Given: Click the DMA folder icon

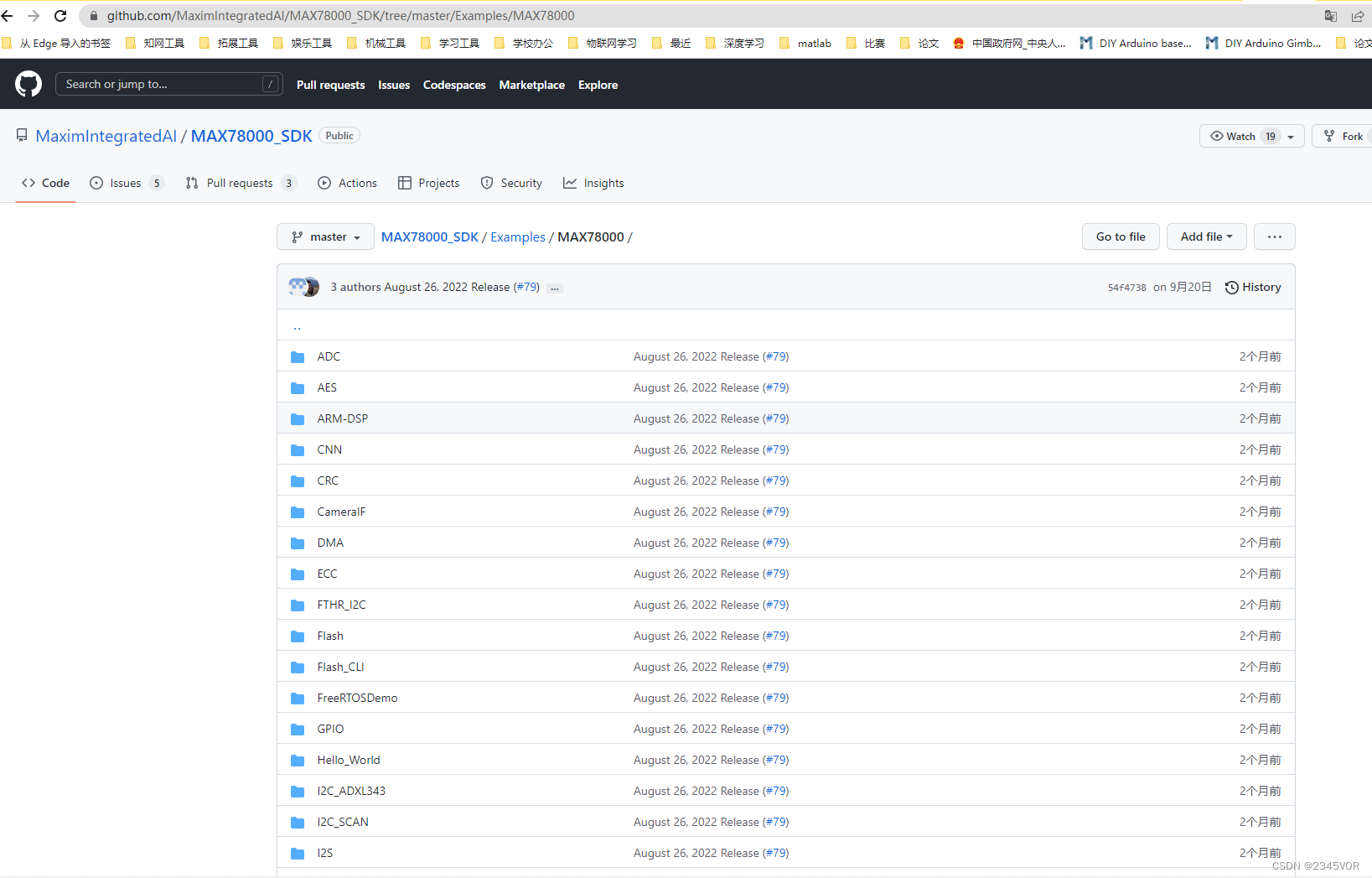Looking at the screenshot, I should coord(298,543).
